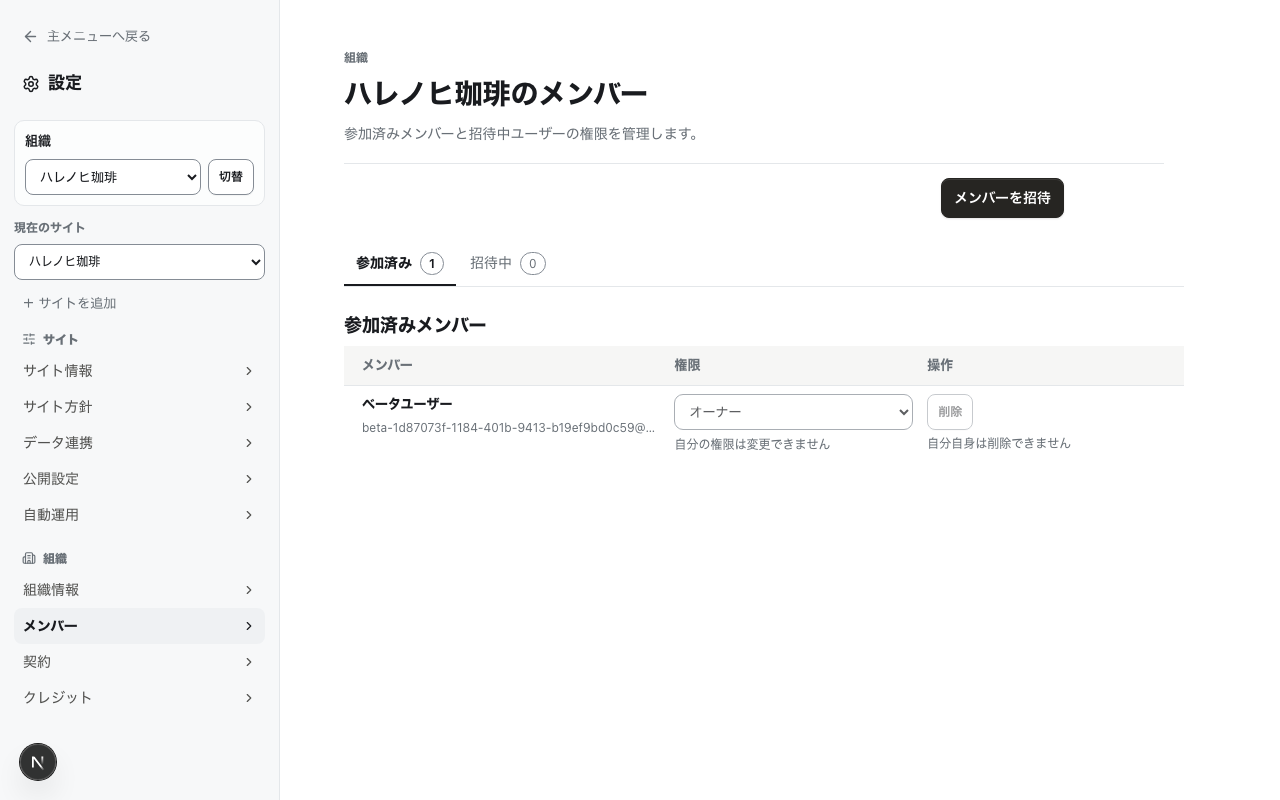Viewport: 1280px width, 800px height.
Task: Open the 現在のサイト dropdown
Action: (139, 262)
